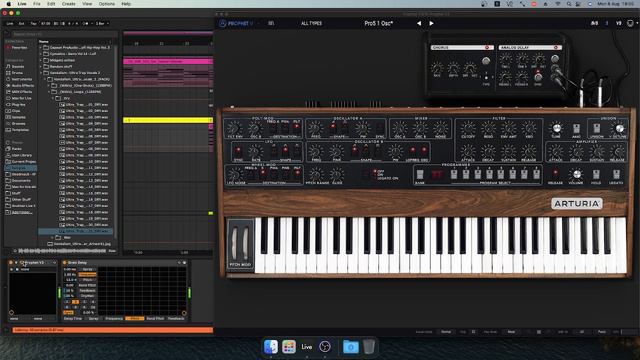The width and height of the screenshot is (640, 360).
Task: Select MIDI Effects category in browser
Action: [x=20, y=92]
